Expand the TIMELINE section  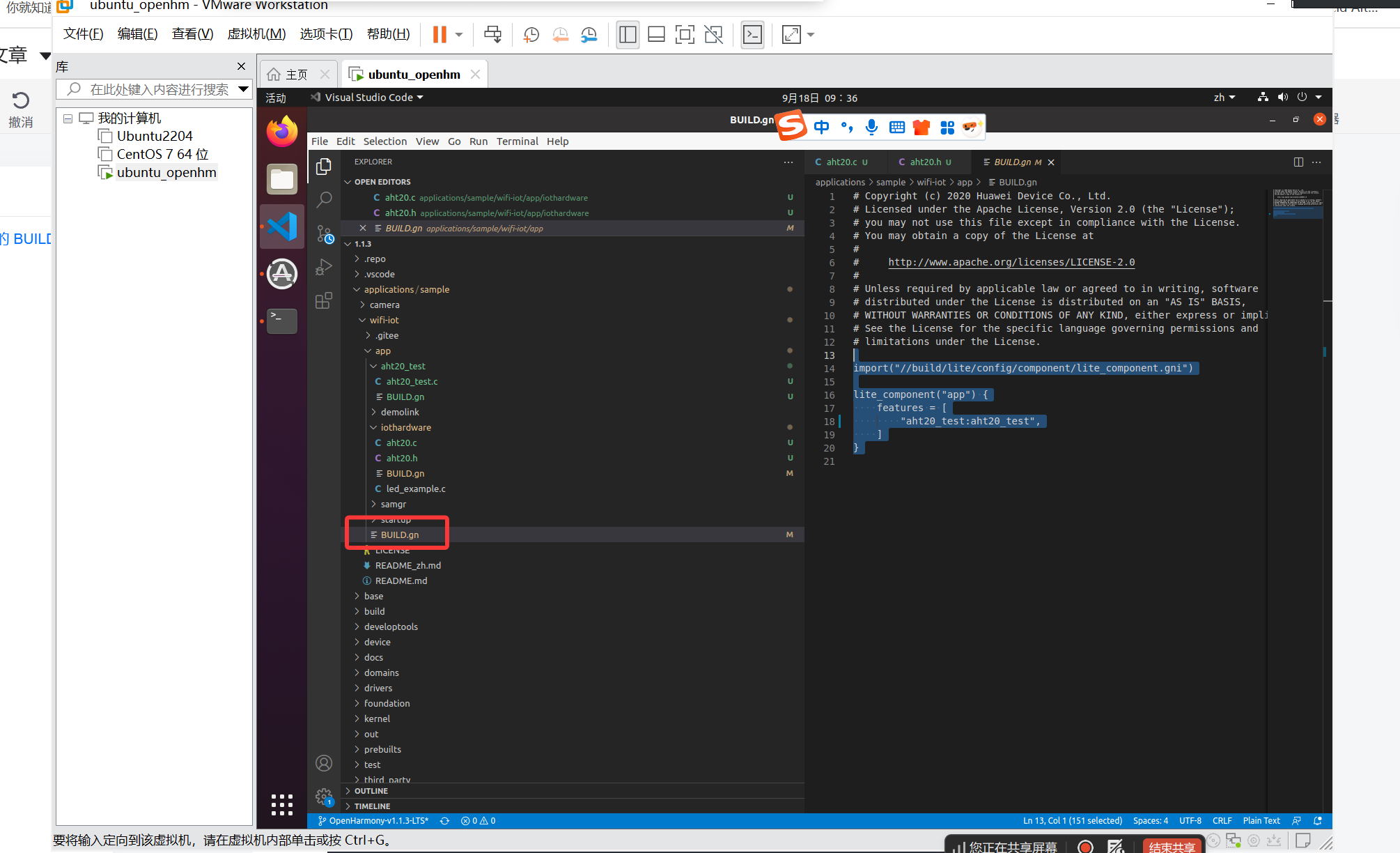[372, 806]
